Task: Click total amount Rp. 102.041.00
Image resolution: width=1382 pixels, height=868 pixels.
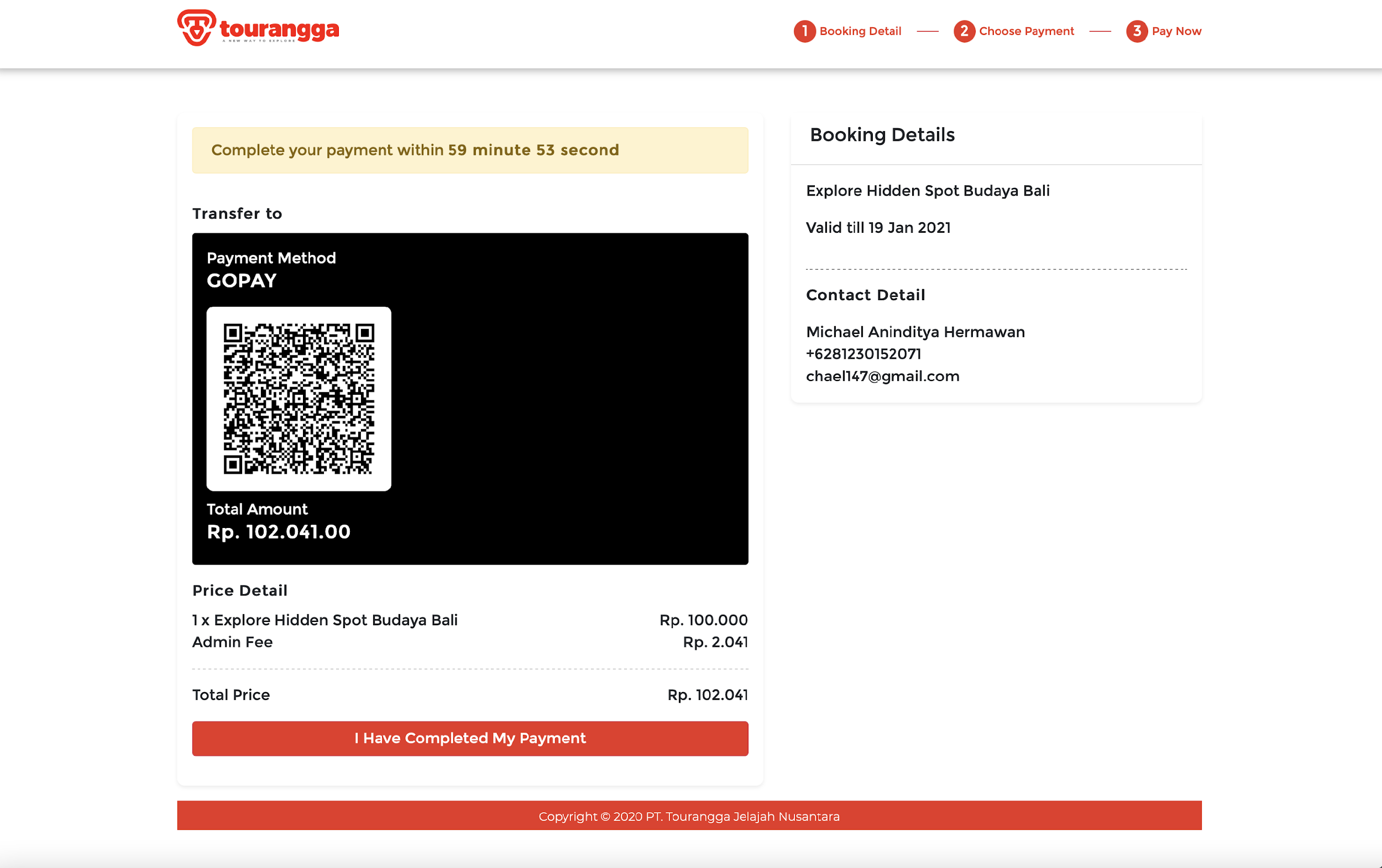Action: tap(279, 532)
